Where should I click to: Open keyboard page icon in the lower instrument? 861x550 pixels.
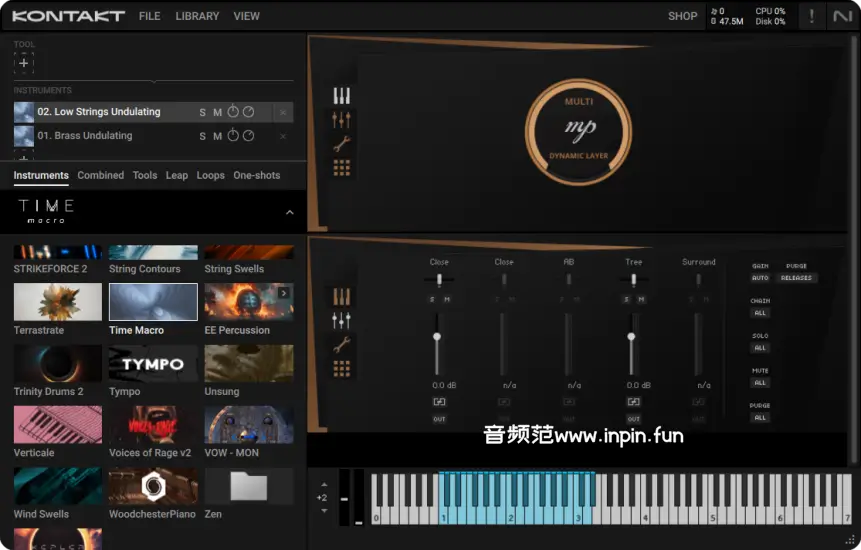click(342, 297)
